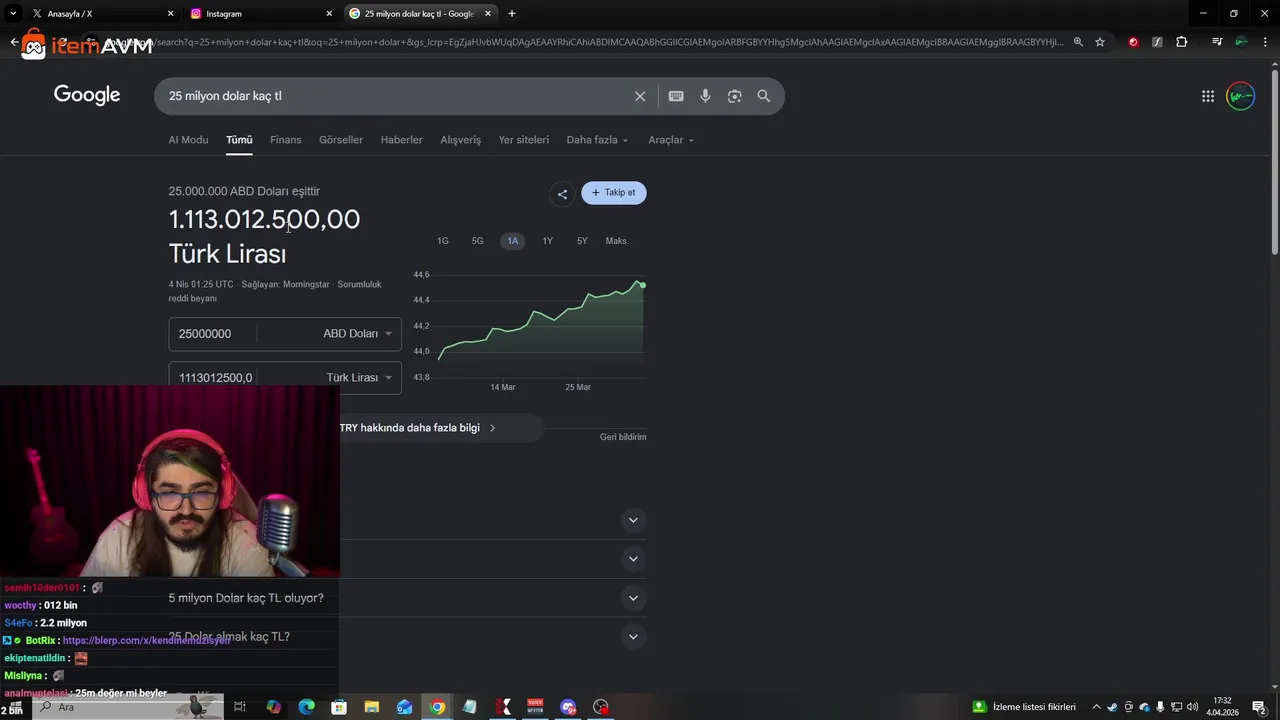
Task: Open the Görseller search tab
Action: coord(341,140)
